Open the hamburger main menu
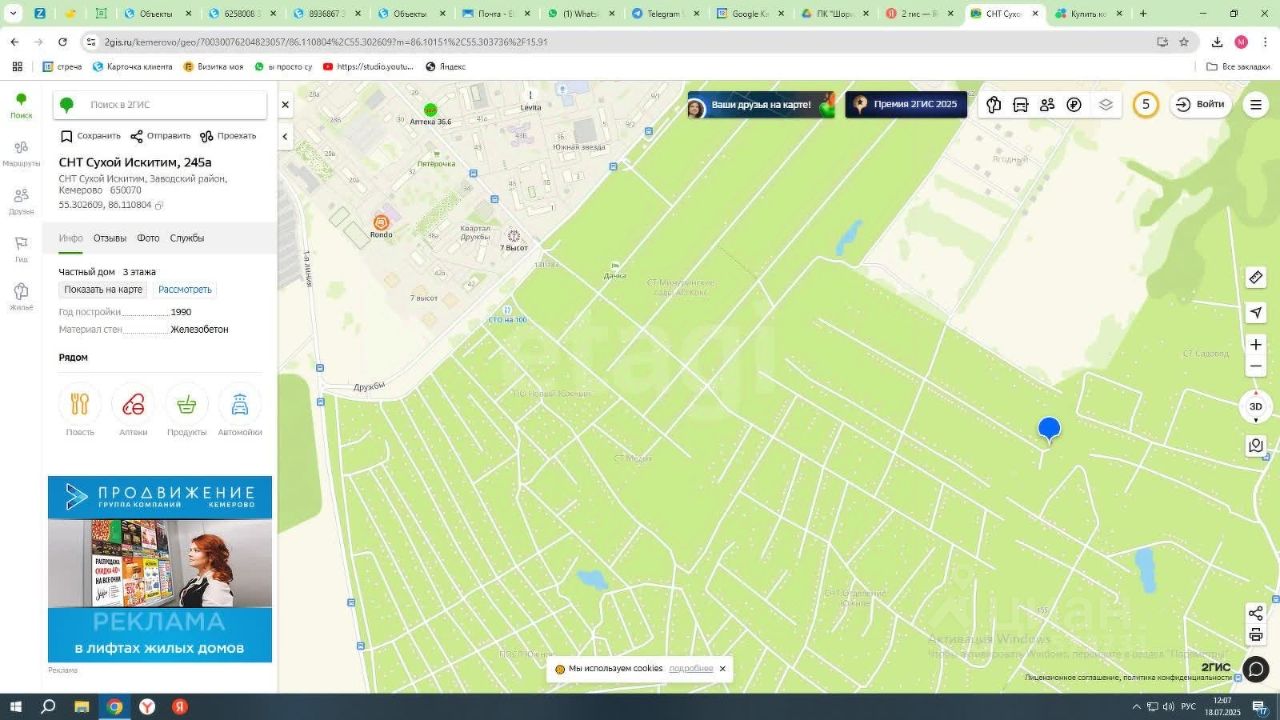 (x=1256, y=105)
